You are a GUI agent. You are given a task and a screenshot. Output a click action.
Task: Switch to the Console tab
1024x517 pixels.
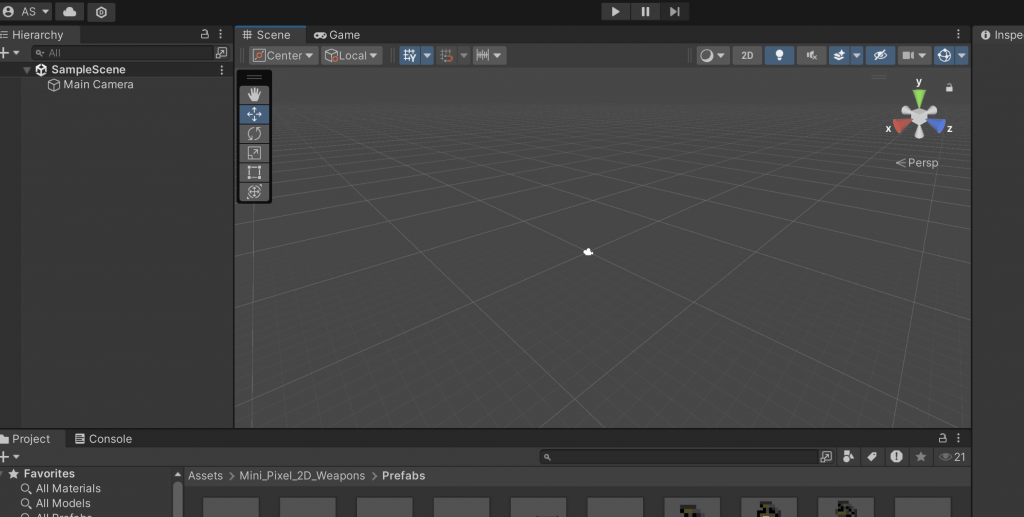pyautogui.click(x=103, y=439)
